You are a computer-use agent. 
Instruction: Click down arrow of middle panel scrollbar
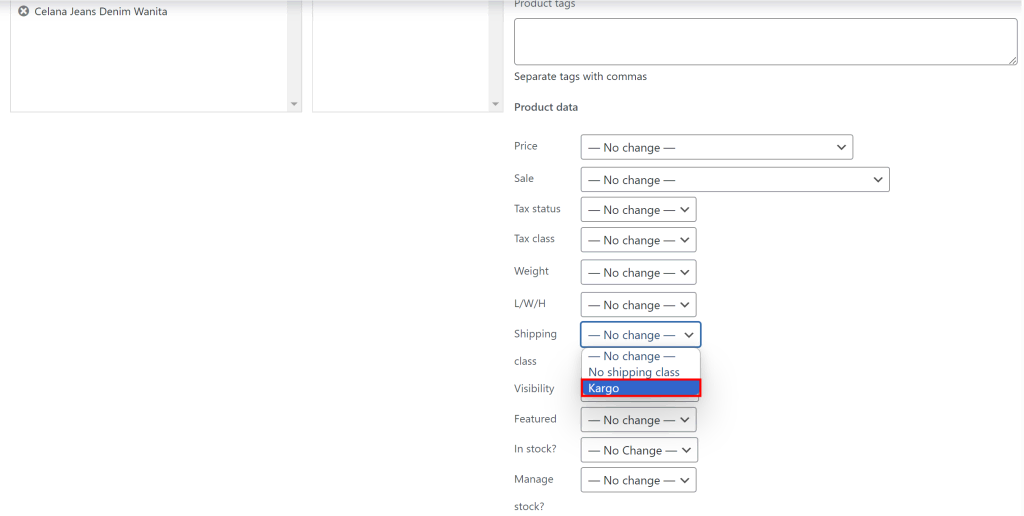[495, 104]
